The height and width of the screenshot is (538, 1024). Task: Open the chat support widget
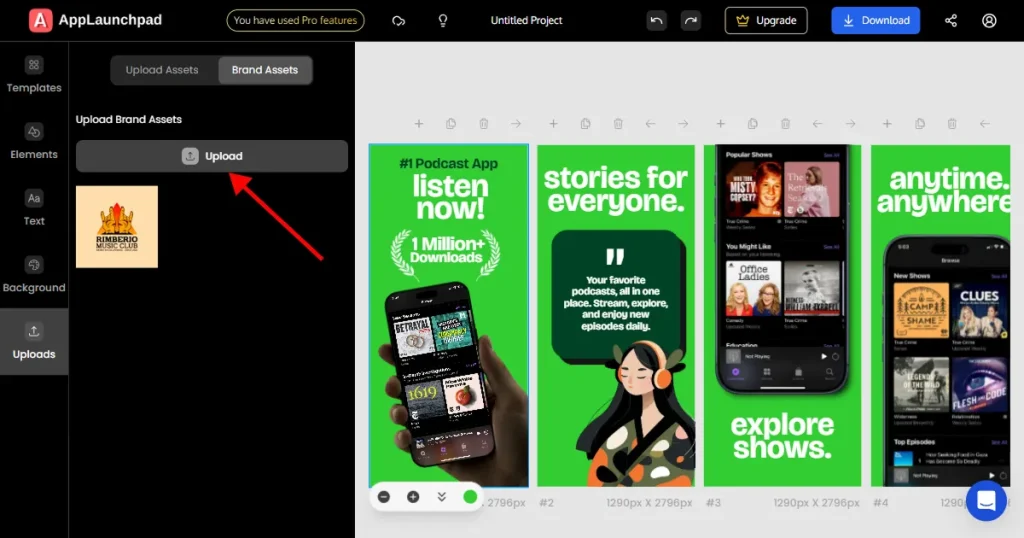tap(986, 501)
